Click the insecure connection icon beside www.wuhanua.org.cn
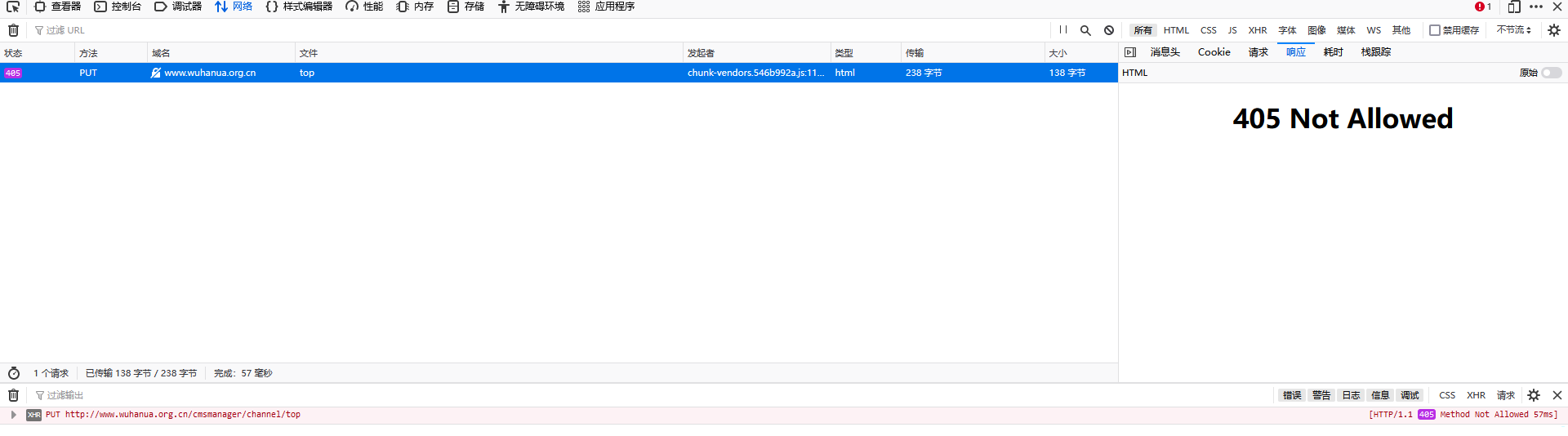This screenshot has width=1568, height=436. pyautogui.click(x=155, y=73)
